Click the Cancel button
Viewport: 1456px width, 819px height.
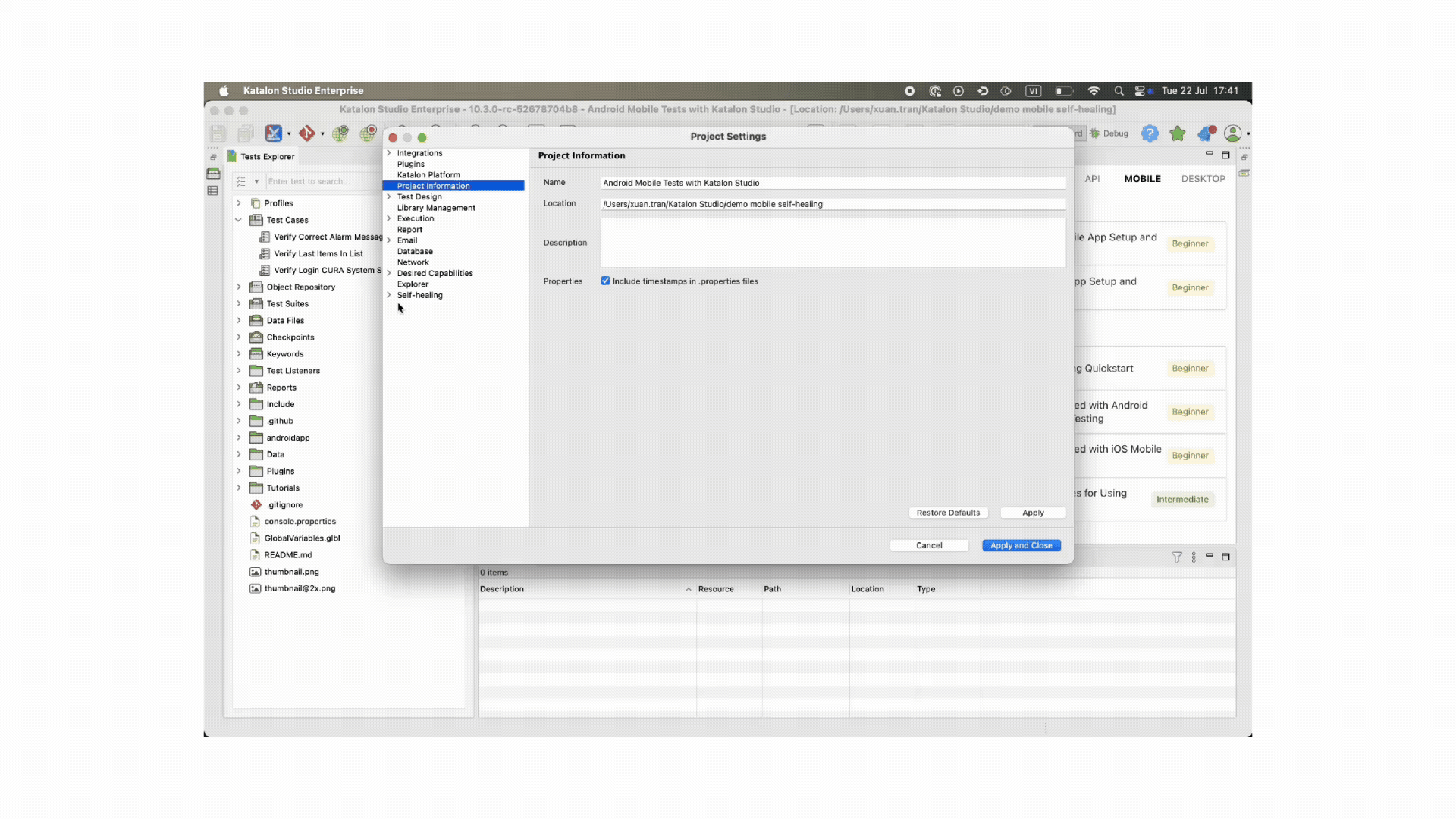[929, 546]
